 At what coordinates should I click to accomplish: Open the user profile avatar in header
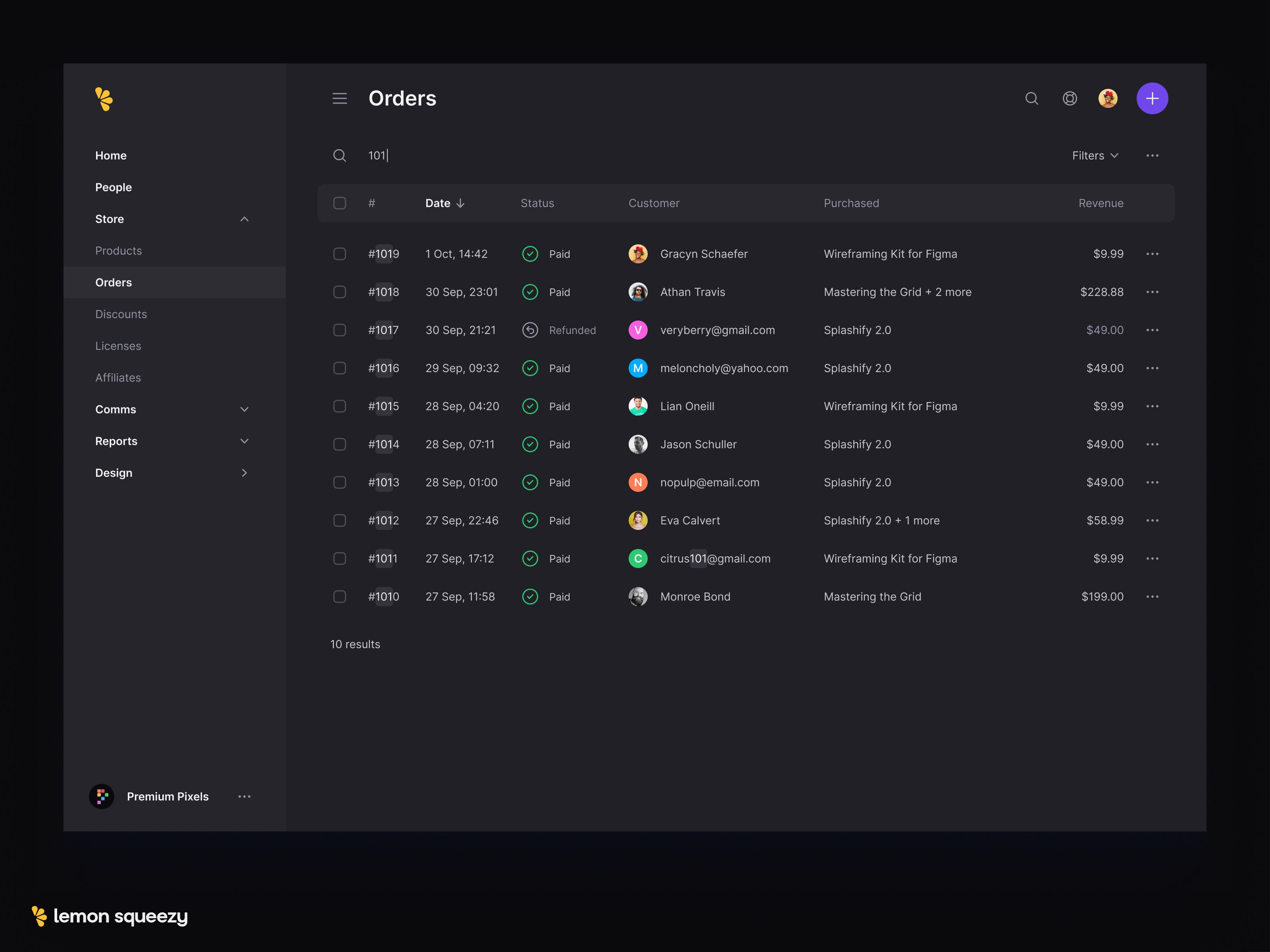click(1108, 99)
